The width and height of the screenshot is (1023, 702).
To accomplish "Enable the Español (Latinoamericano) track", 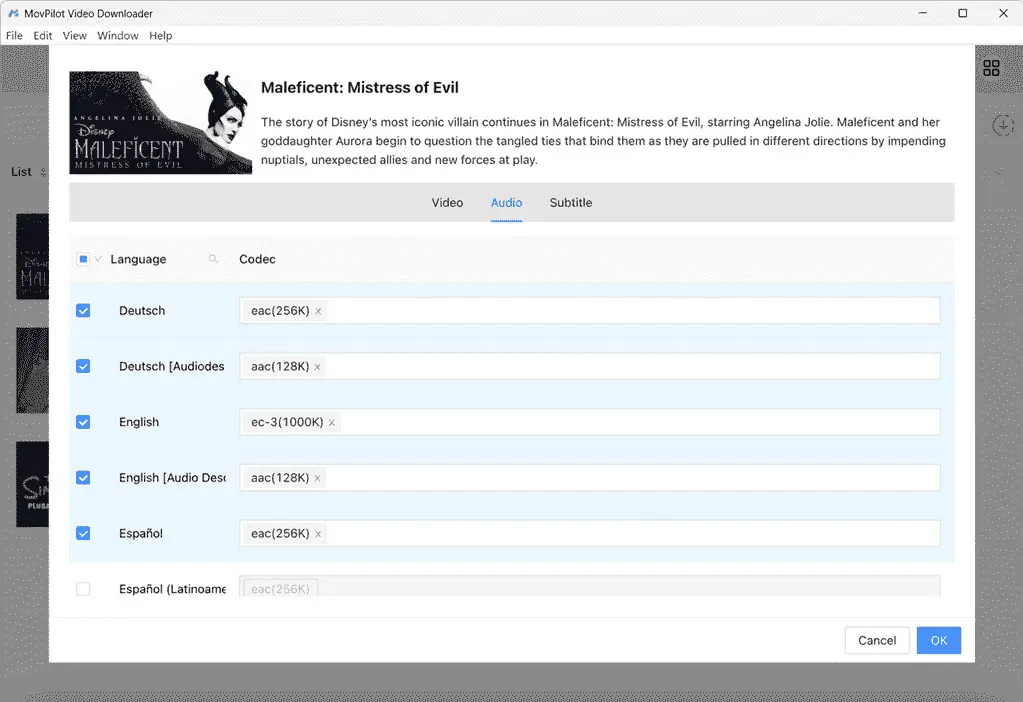I will tap(83, 589).
